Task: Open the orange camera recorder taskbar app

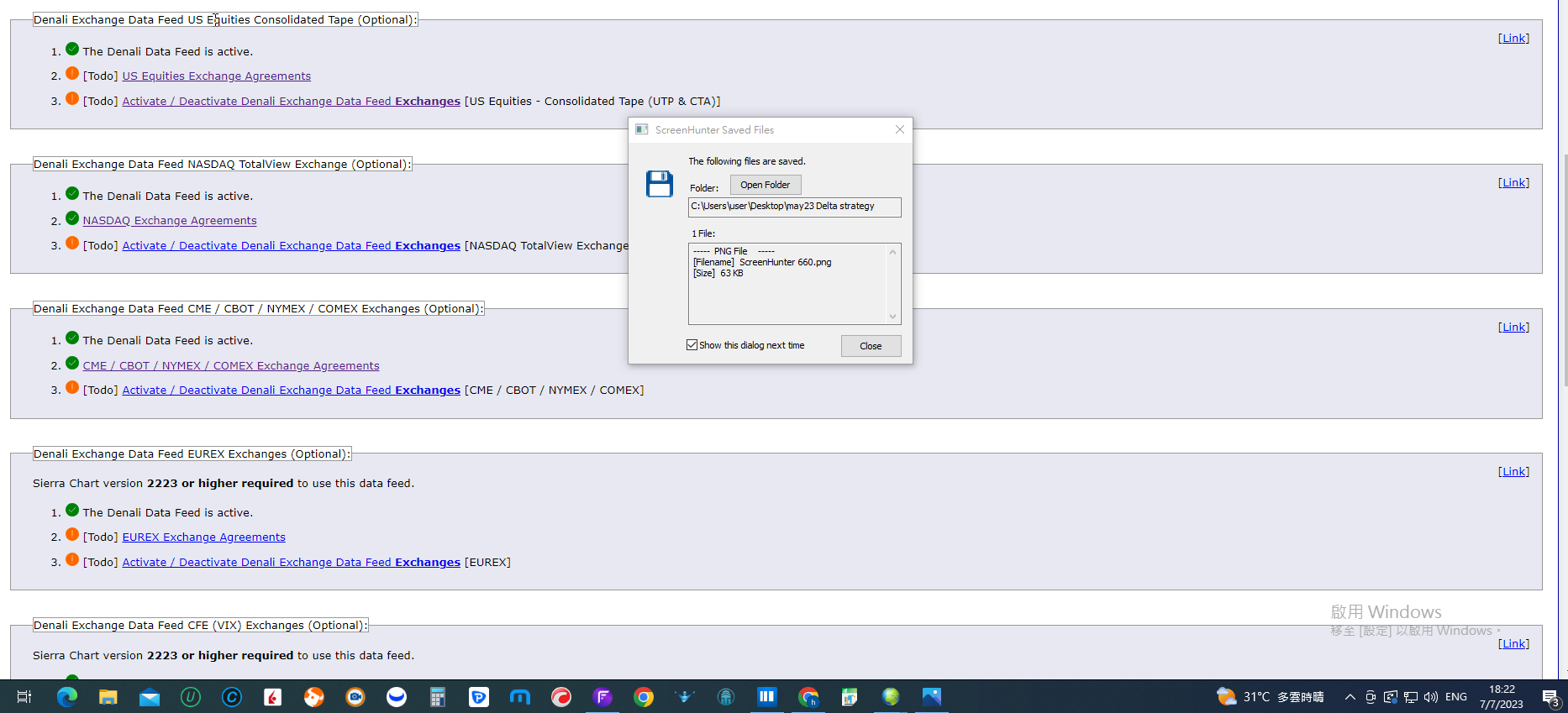Action: pyautogui.click(x=355, y=696)
